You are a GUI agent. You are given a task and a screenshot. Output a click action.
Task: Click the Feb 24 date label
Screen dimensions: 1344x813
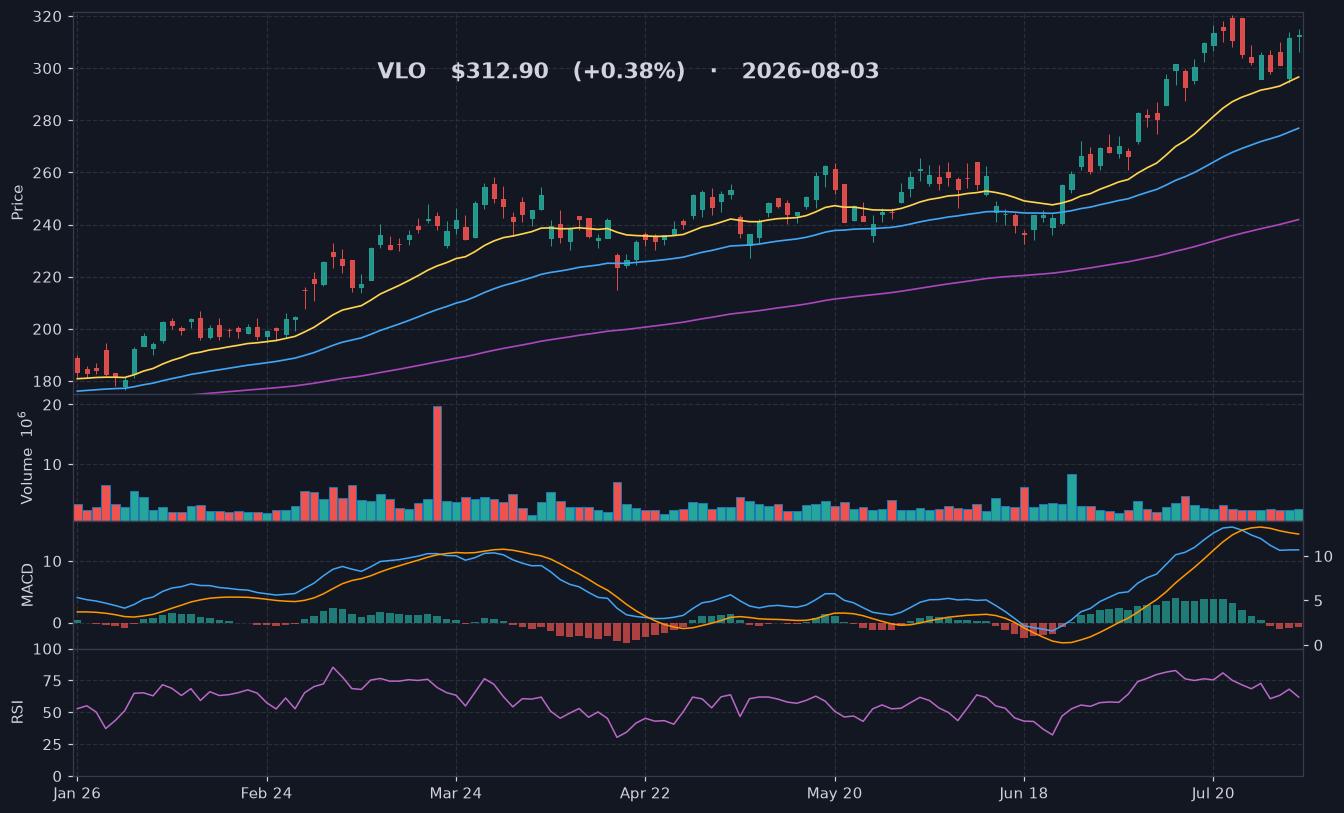point(267,792)
